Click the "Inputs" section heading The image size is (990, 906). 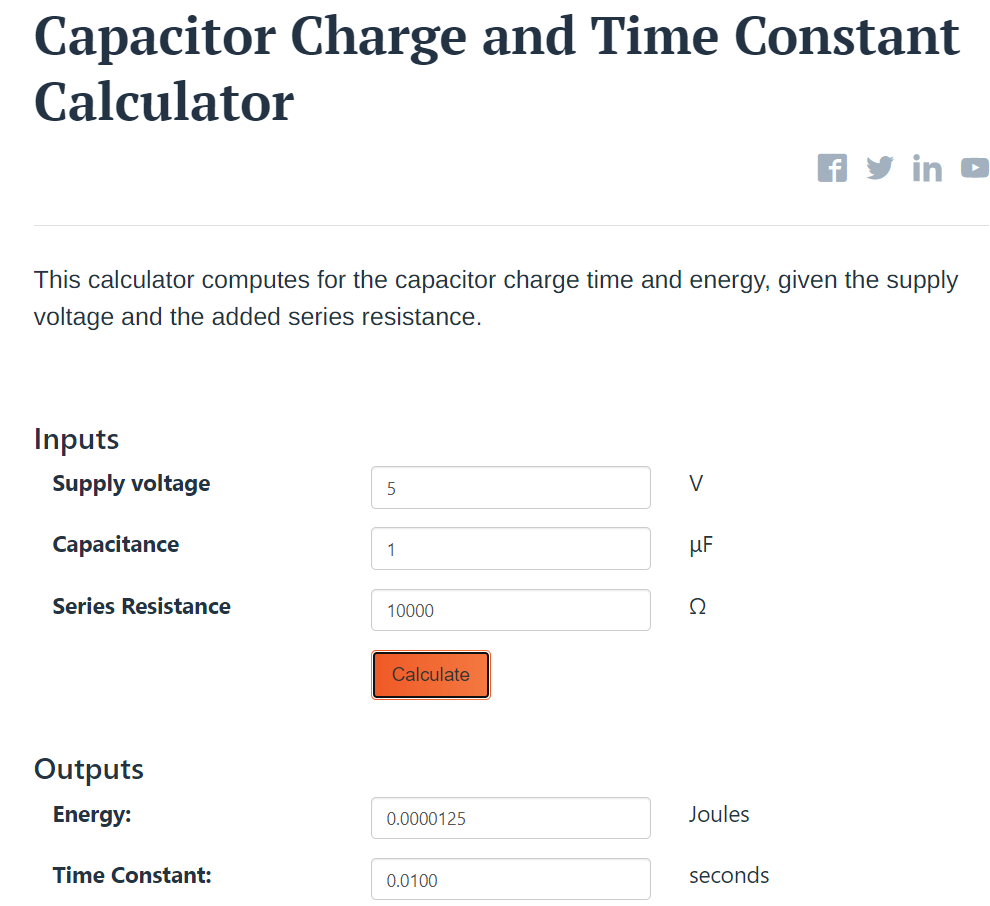pyautogui.click(x=76, y=439)
